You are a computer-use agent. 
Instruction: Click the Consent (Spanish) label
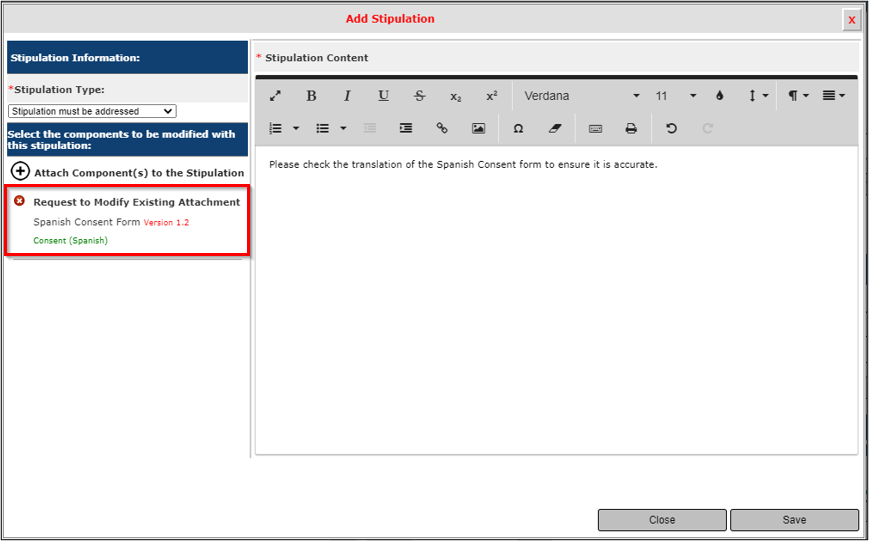70,241
